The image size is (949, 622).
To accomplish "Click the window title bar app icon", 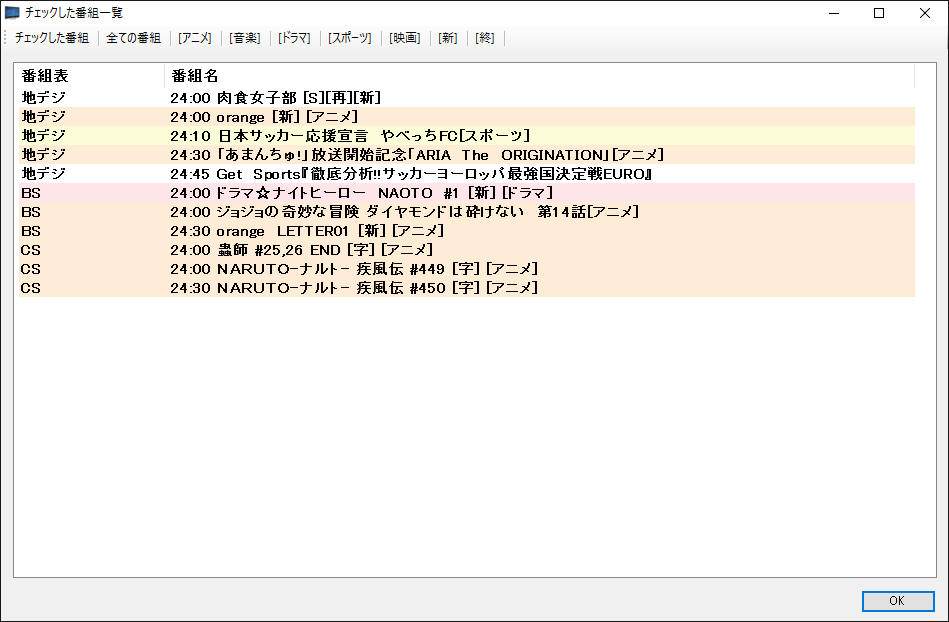I will (12, 13).
